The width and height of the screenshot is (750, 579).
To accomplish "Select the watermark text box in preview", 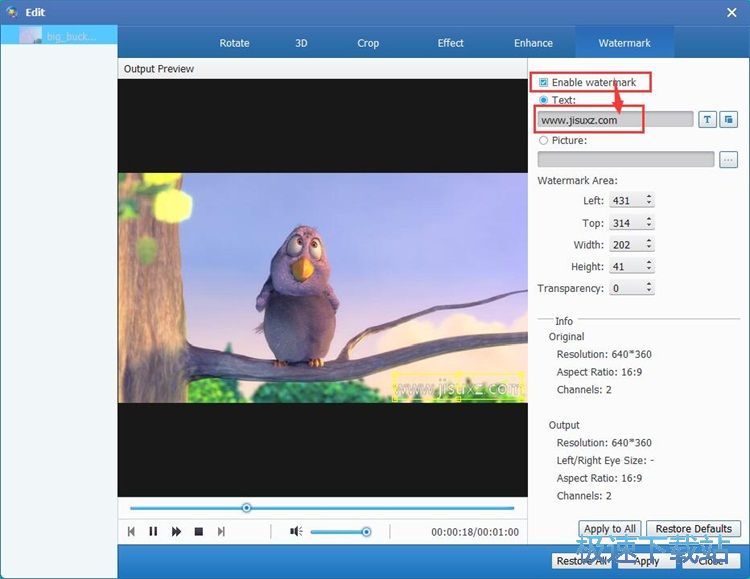I will 458,388.
